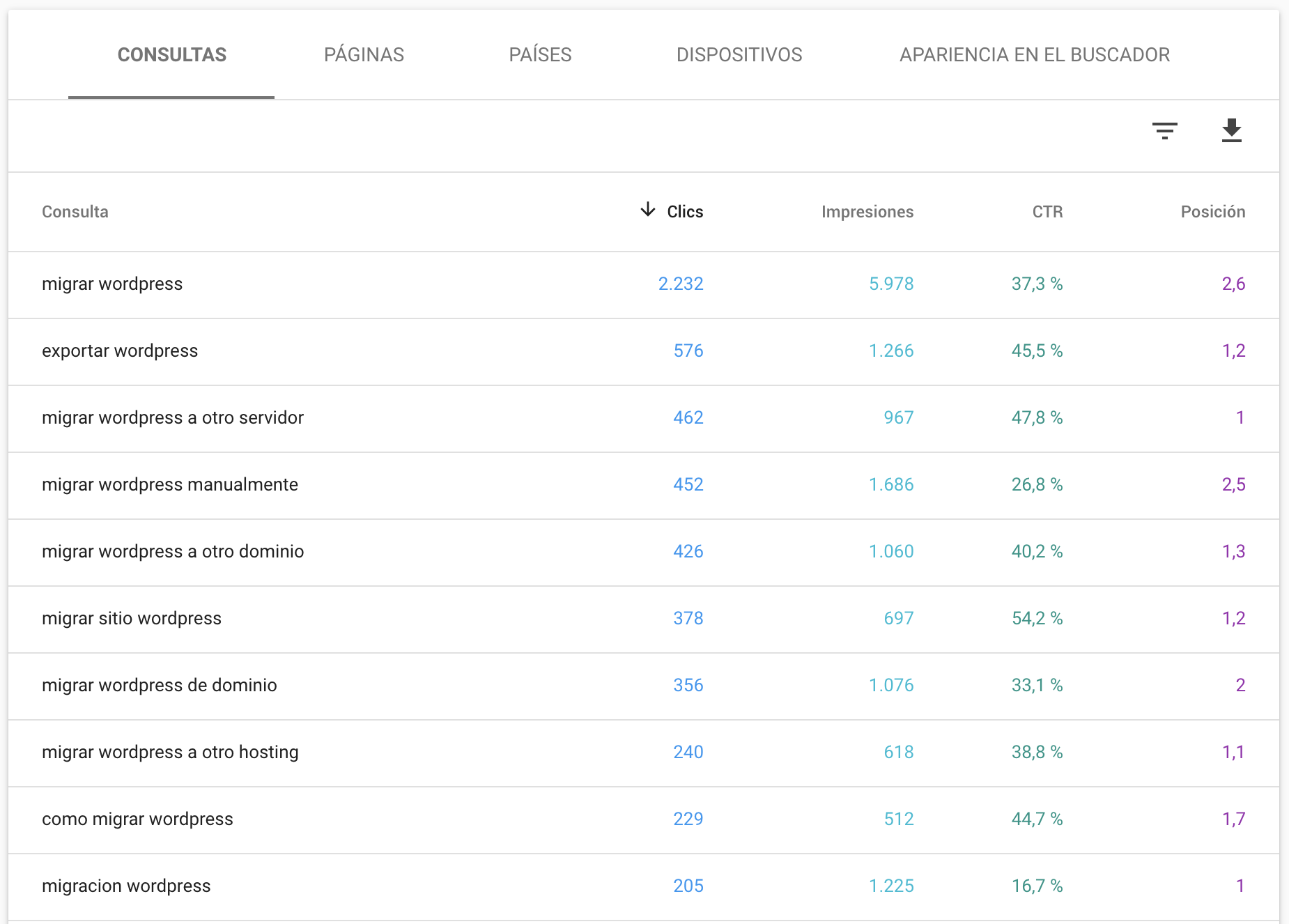This screenshot has width=1289, height=924.
Task: Click the 1.076 impressions value
Action: pyautogui.click(x=891, y=685)
